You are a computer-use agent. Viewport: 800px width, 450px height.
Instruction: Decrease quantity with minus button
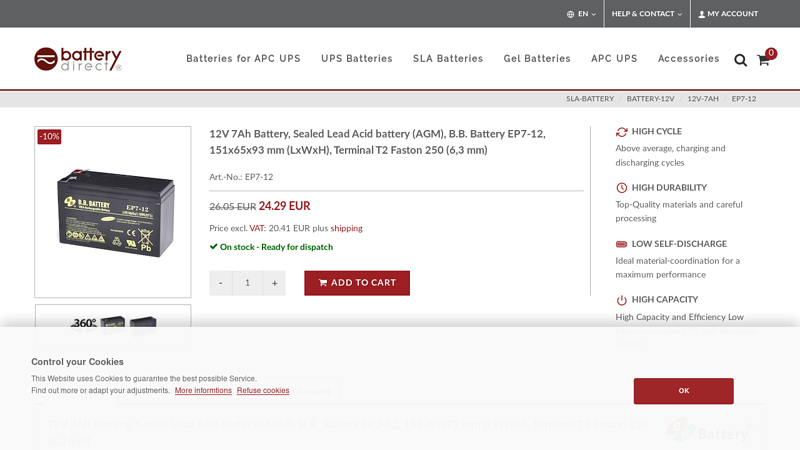click(220, 283)
